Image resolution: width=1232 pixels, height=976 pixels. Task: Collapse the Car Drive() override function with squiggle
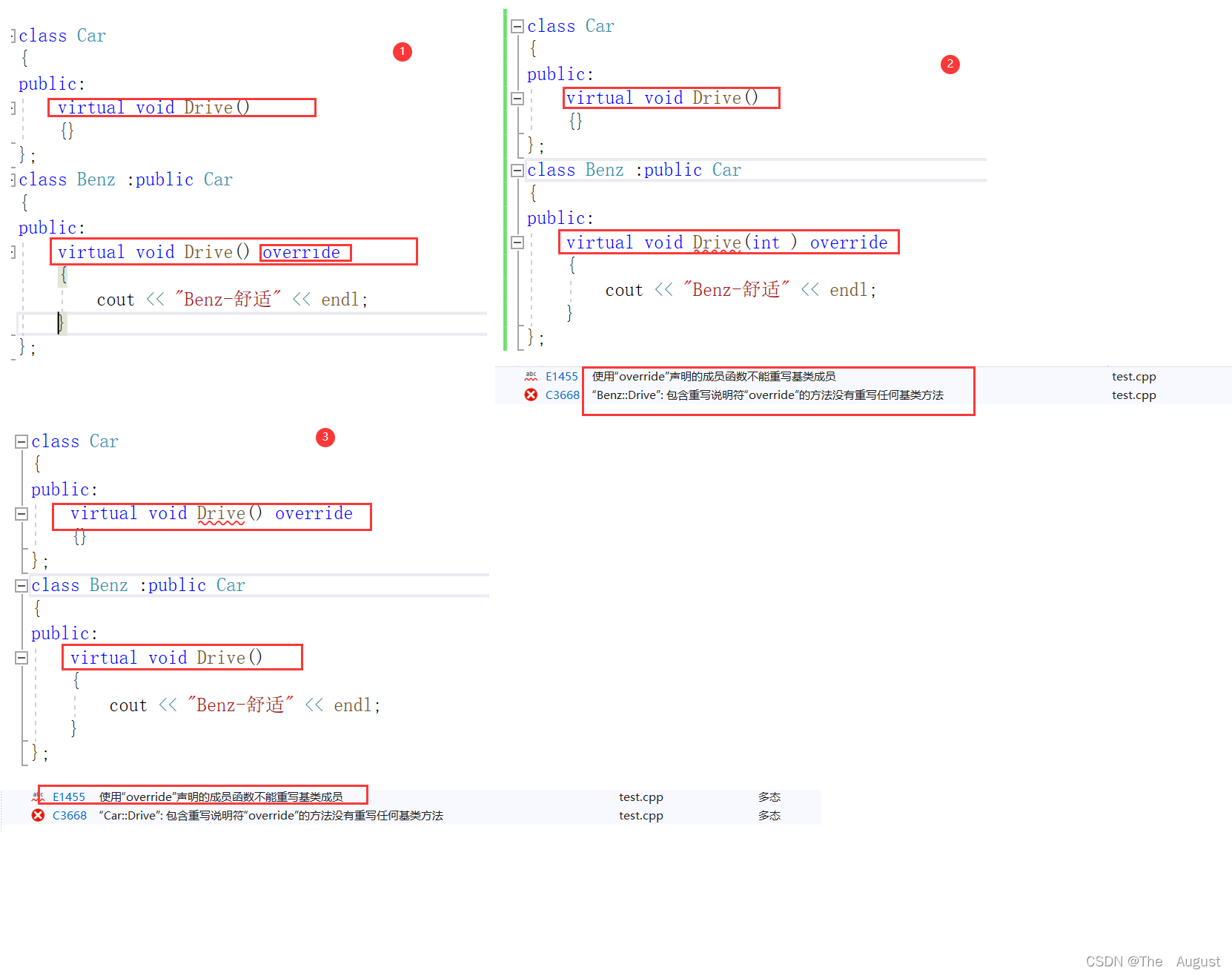tap(21, 514)
